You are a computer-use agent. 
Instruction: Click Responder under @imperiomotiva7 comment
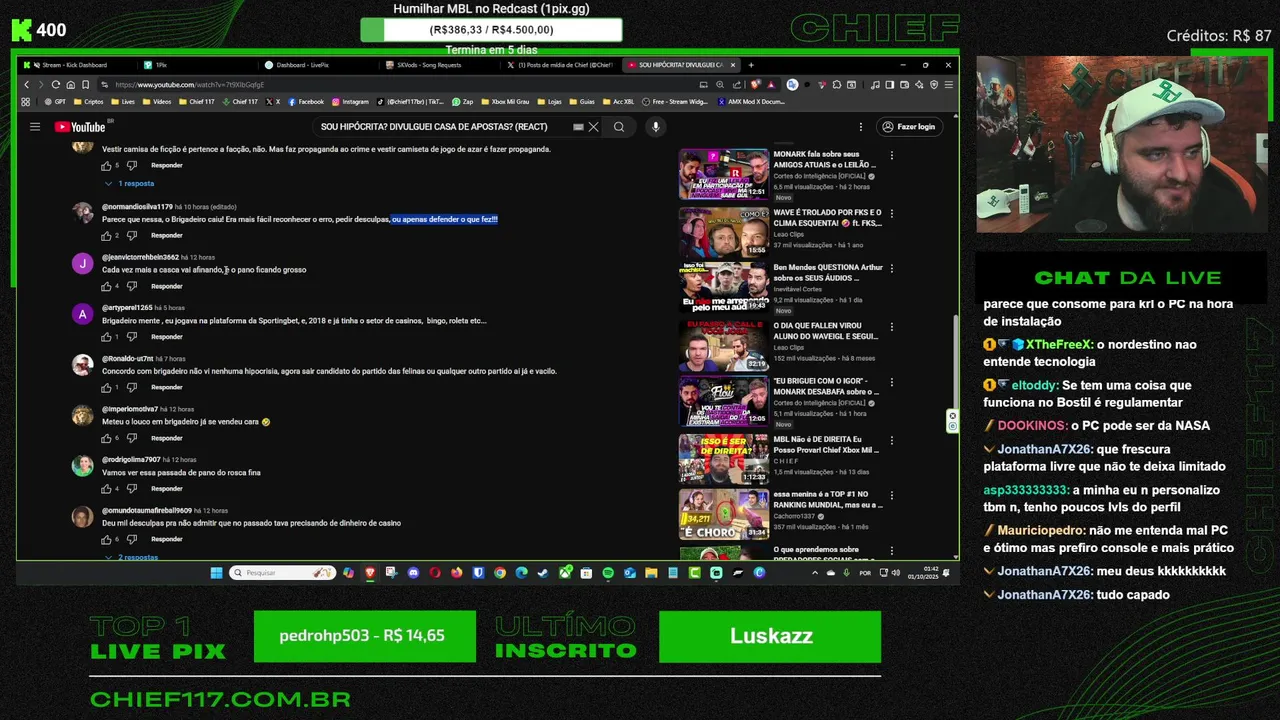pos(166,438)
